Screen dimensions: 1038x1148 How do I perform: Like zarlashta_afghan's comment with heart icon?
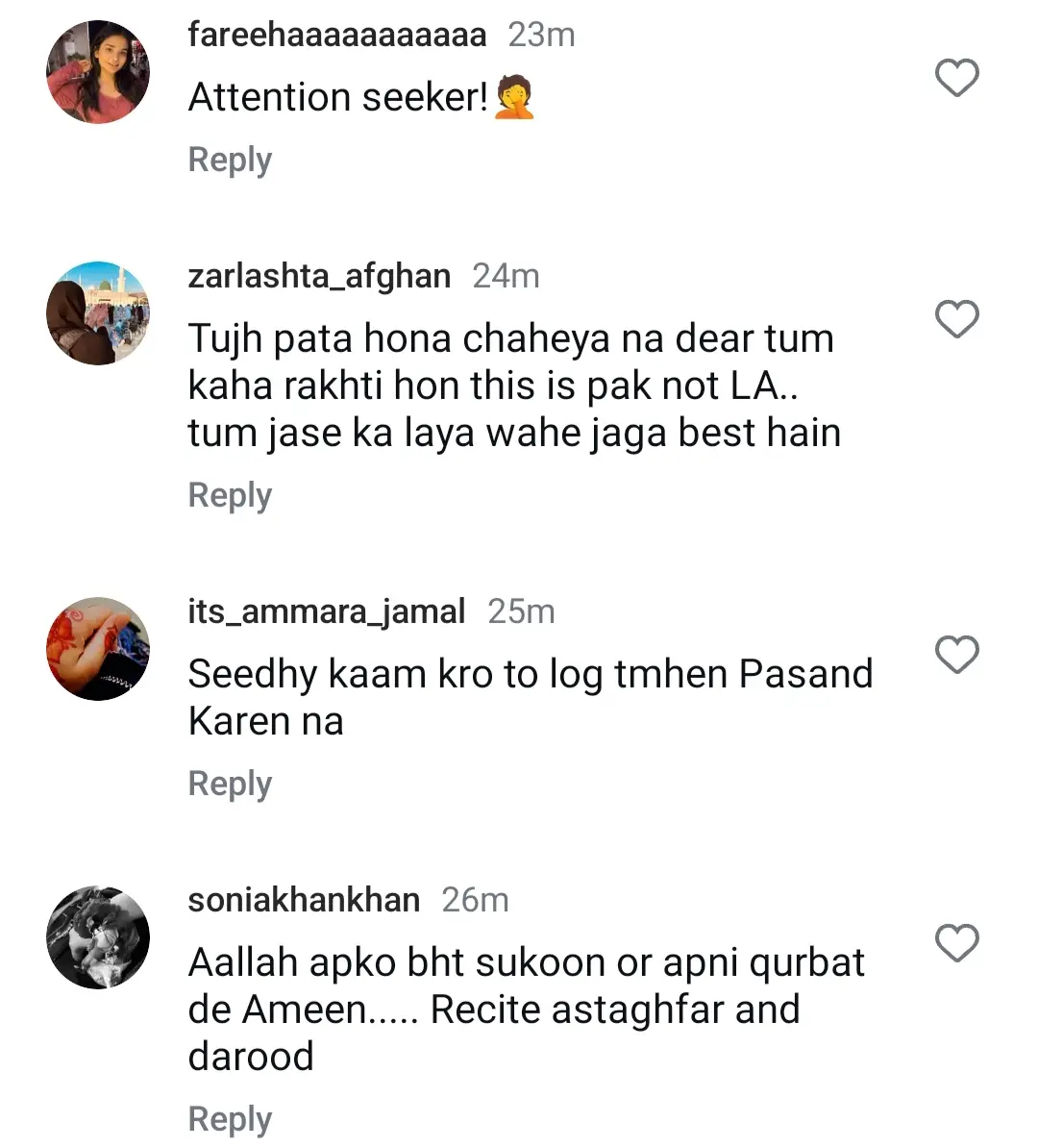(956, 319)
